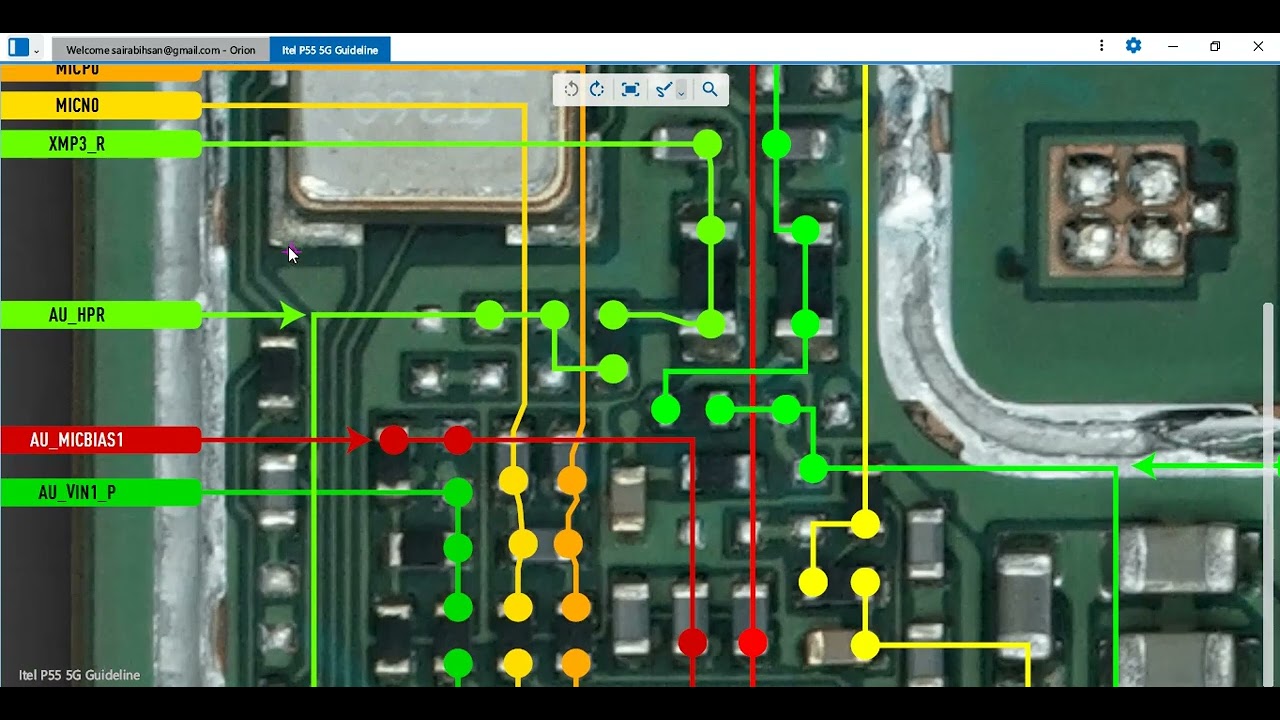Rotate the board image clockwise
Image resolution: width=1280 pixels, height=720 pixels.
(597, 89)
